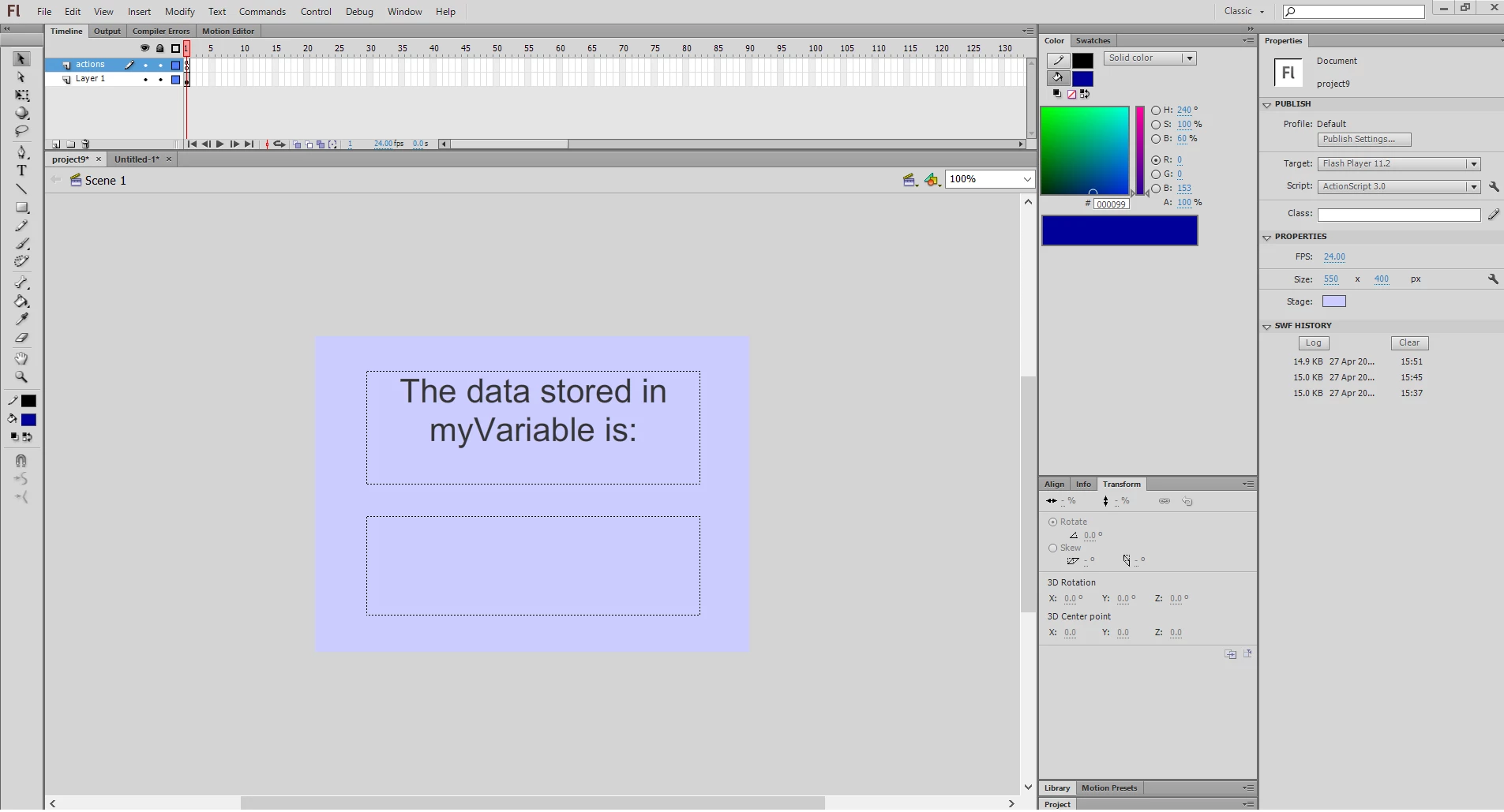Toggle Loop playback button in timeline
Viewport: 1504px width, 812px height.
tap(279, 144)
